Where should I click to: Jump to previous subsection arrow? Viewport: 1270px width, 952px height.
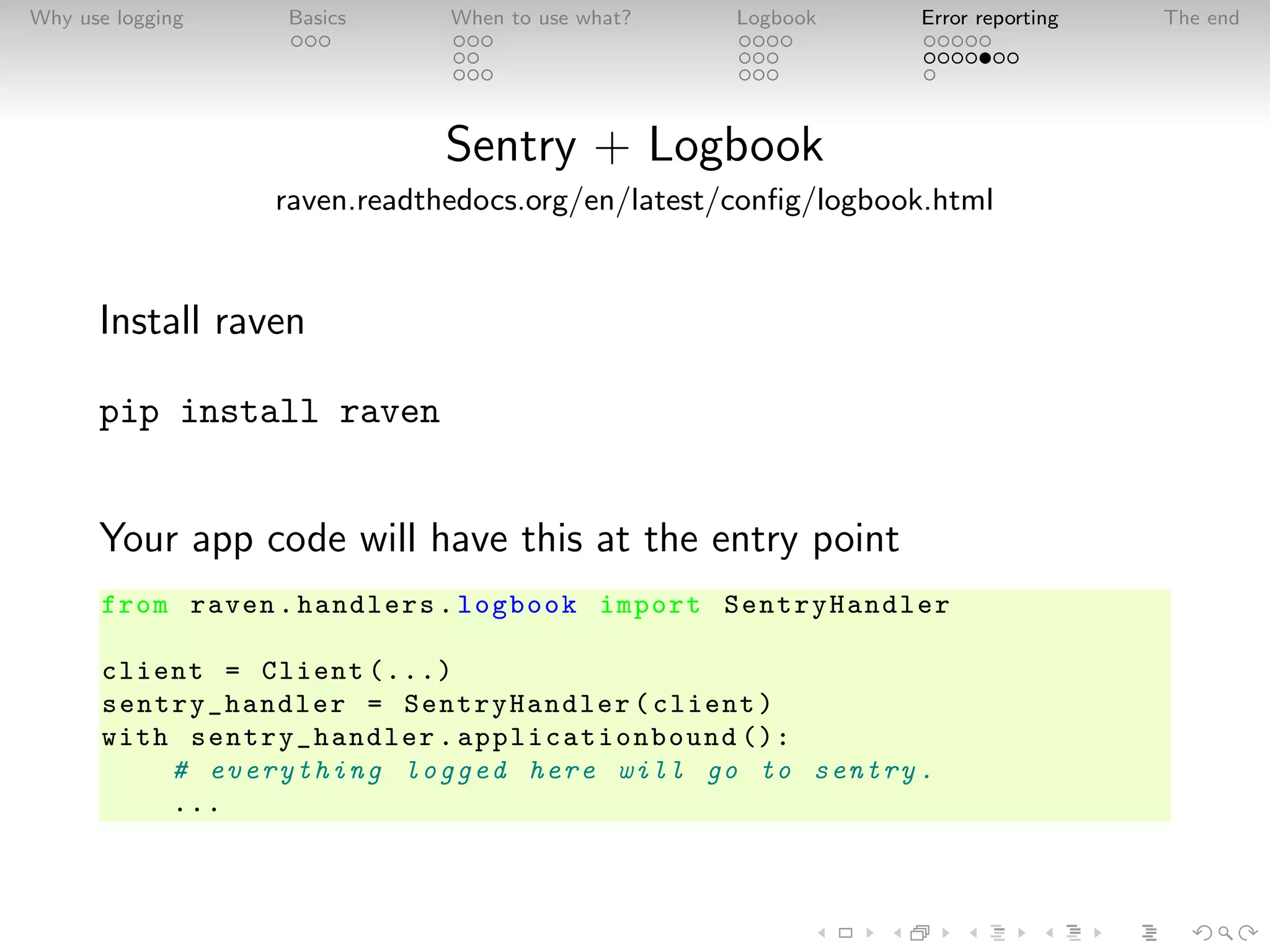click(974, 932)
